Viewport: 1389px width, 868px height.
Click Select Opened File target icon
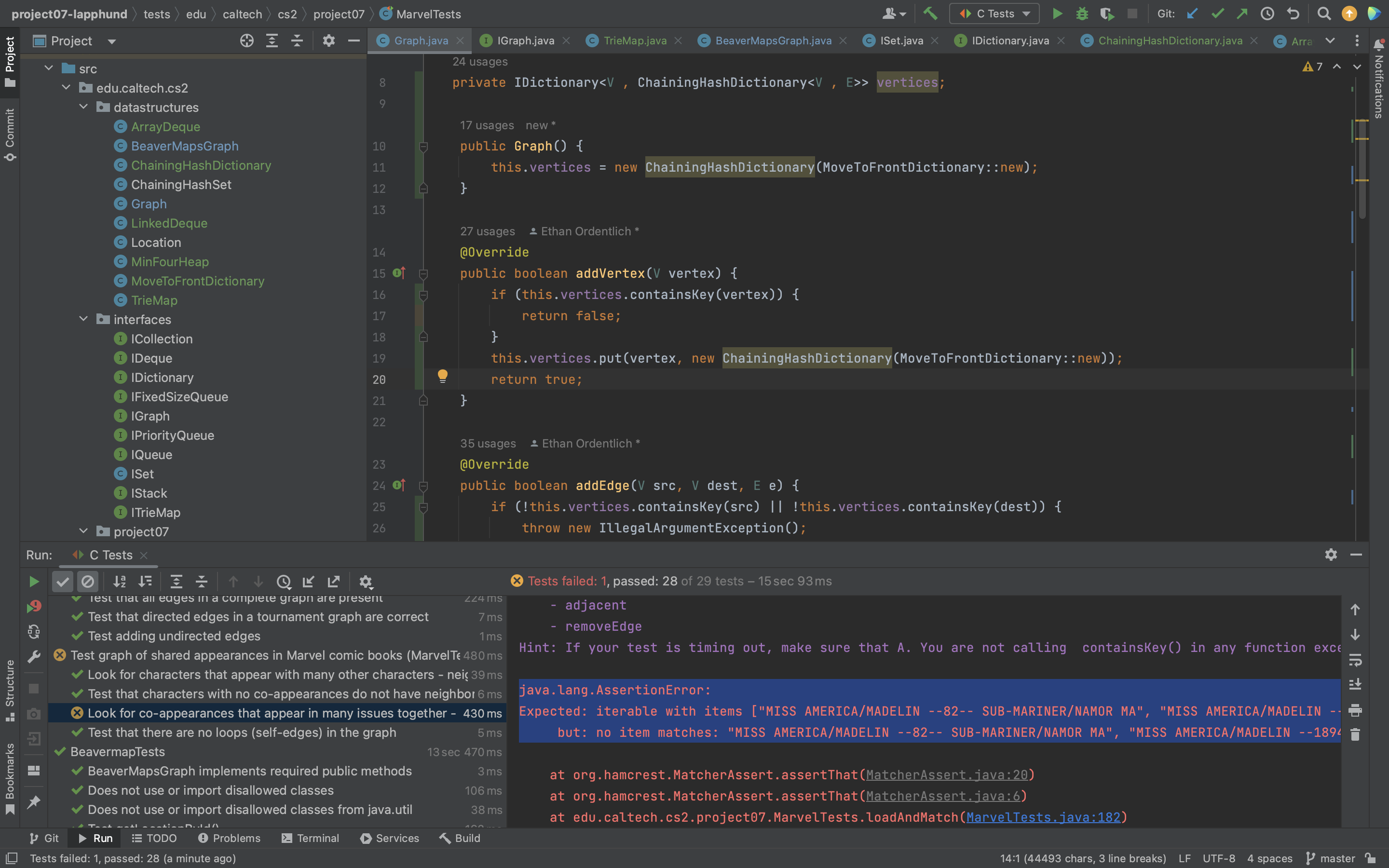pyautogui.click(x=247, y=41)
